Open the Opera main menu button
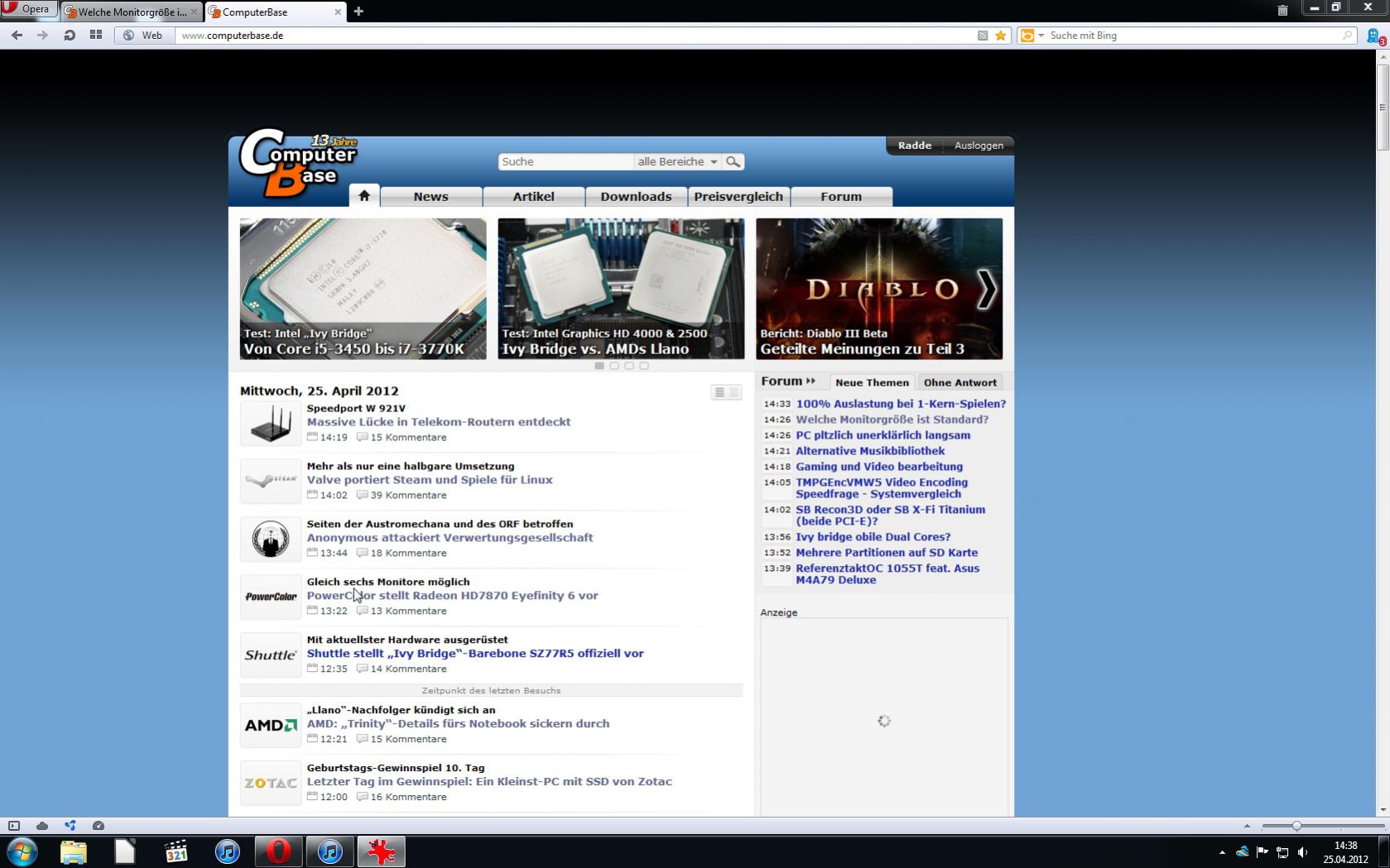 (28, 9)
